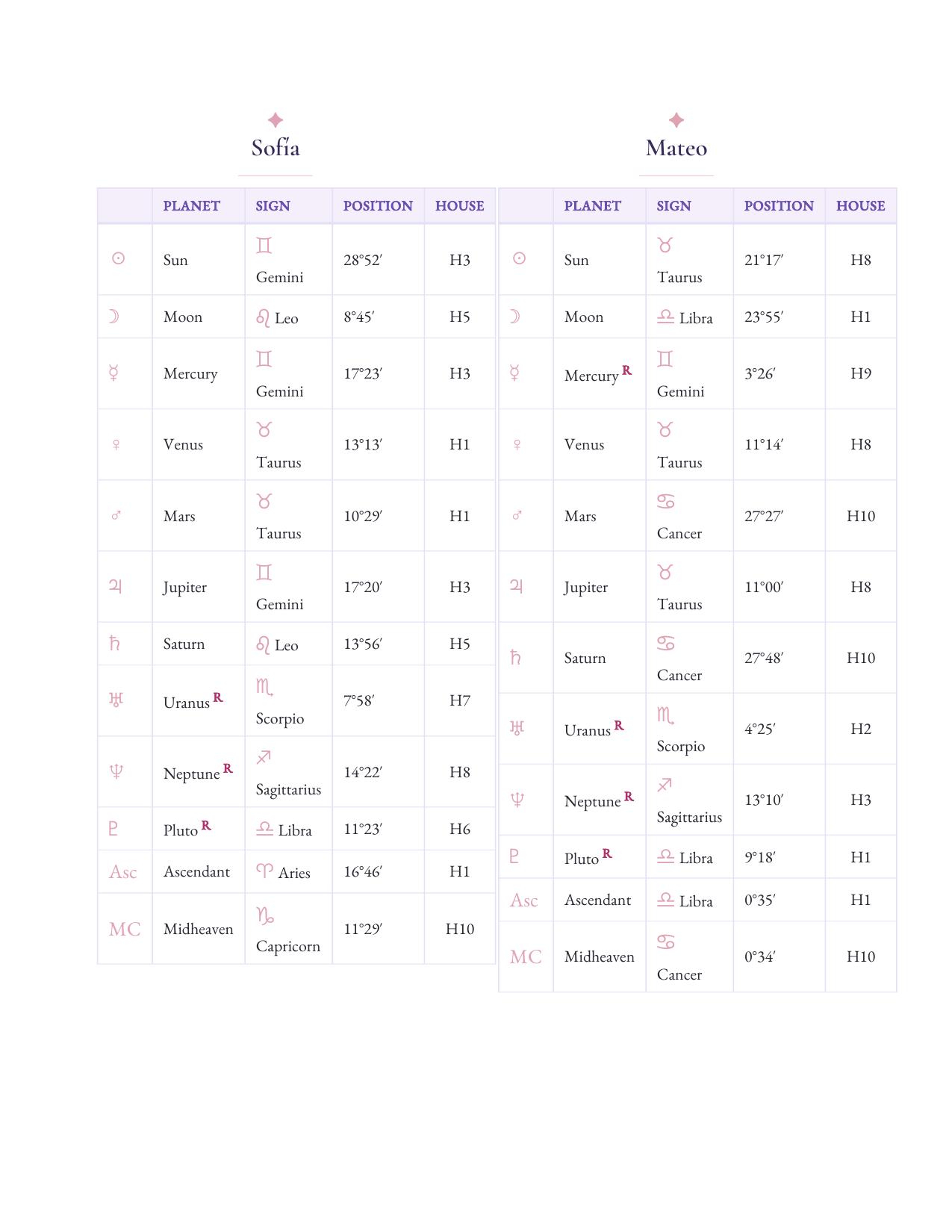Click the Sofía name heading
Viewport: 952px width, 1232px height.
[276, 148]
